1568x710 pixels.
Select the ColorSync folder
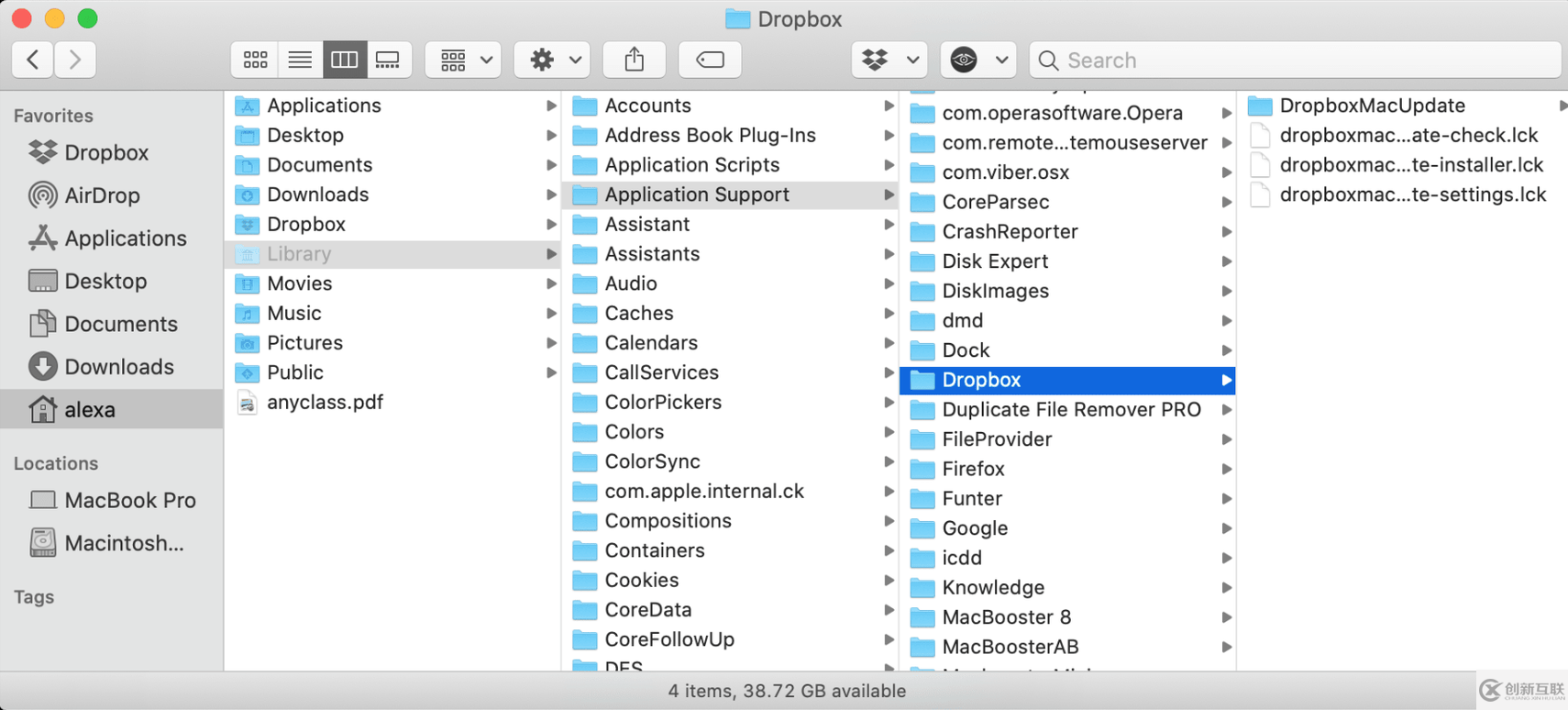731,461
